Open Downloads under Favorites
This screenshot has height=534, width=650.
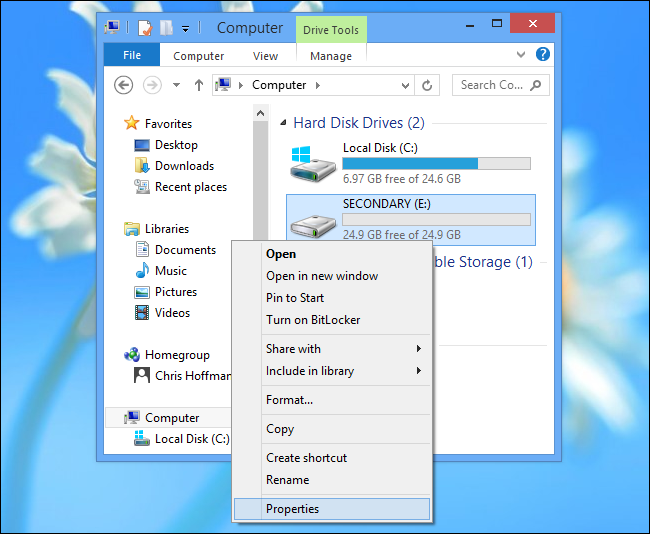[184, 166]
